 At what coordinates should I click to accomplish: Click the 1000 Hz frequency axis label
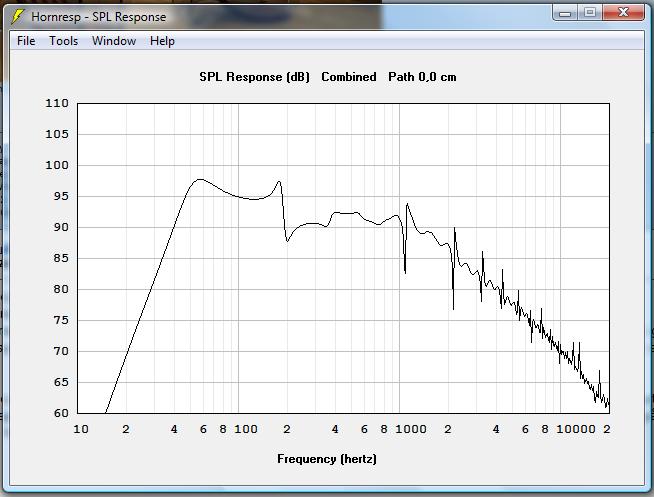pyautogui.click(x=411, y=429)
